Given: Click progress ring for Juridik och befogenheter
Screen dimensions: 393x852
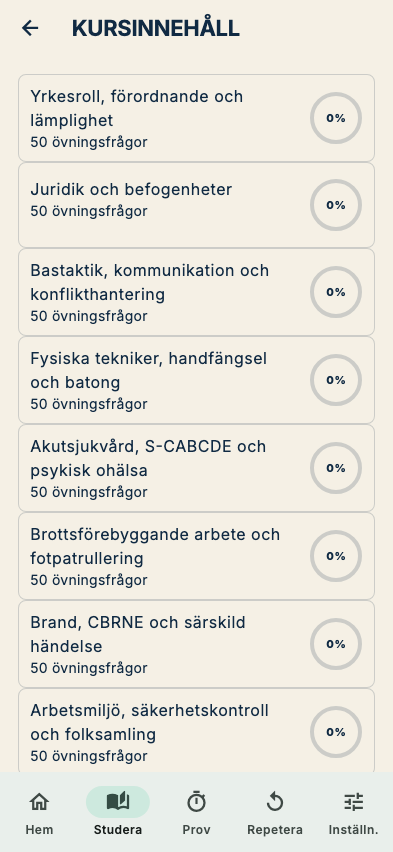Looking at the screenshot, I should pyautogui.click(x=336, y=205).
